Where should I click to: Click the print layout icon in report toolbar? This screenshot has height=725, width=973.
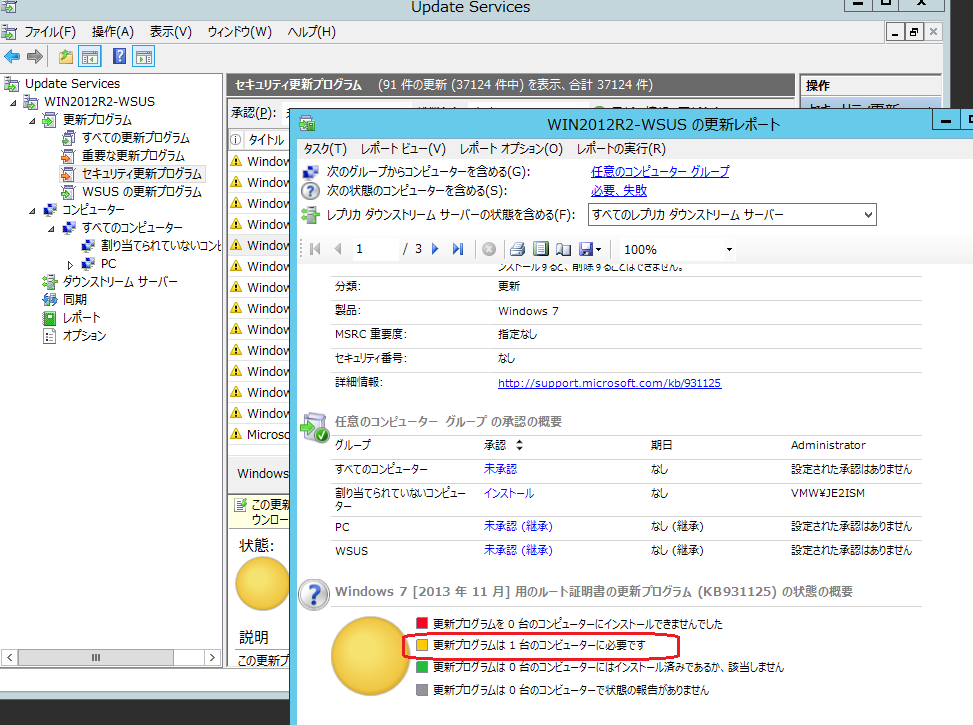point(540,249)
